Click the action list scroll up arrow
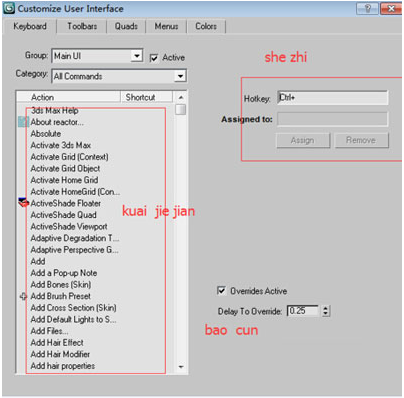 181,97
